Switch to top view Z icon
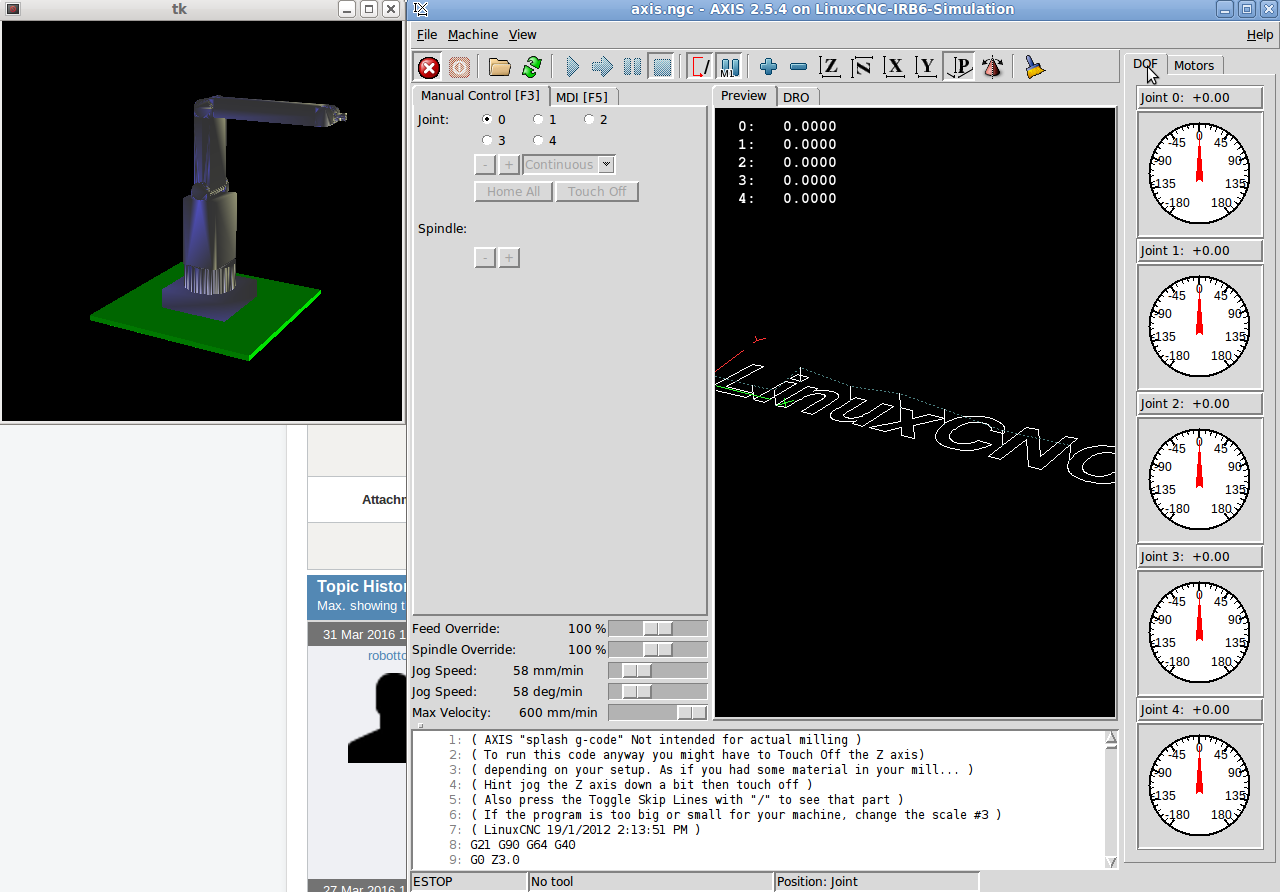 829,67
